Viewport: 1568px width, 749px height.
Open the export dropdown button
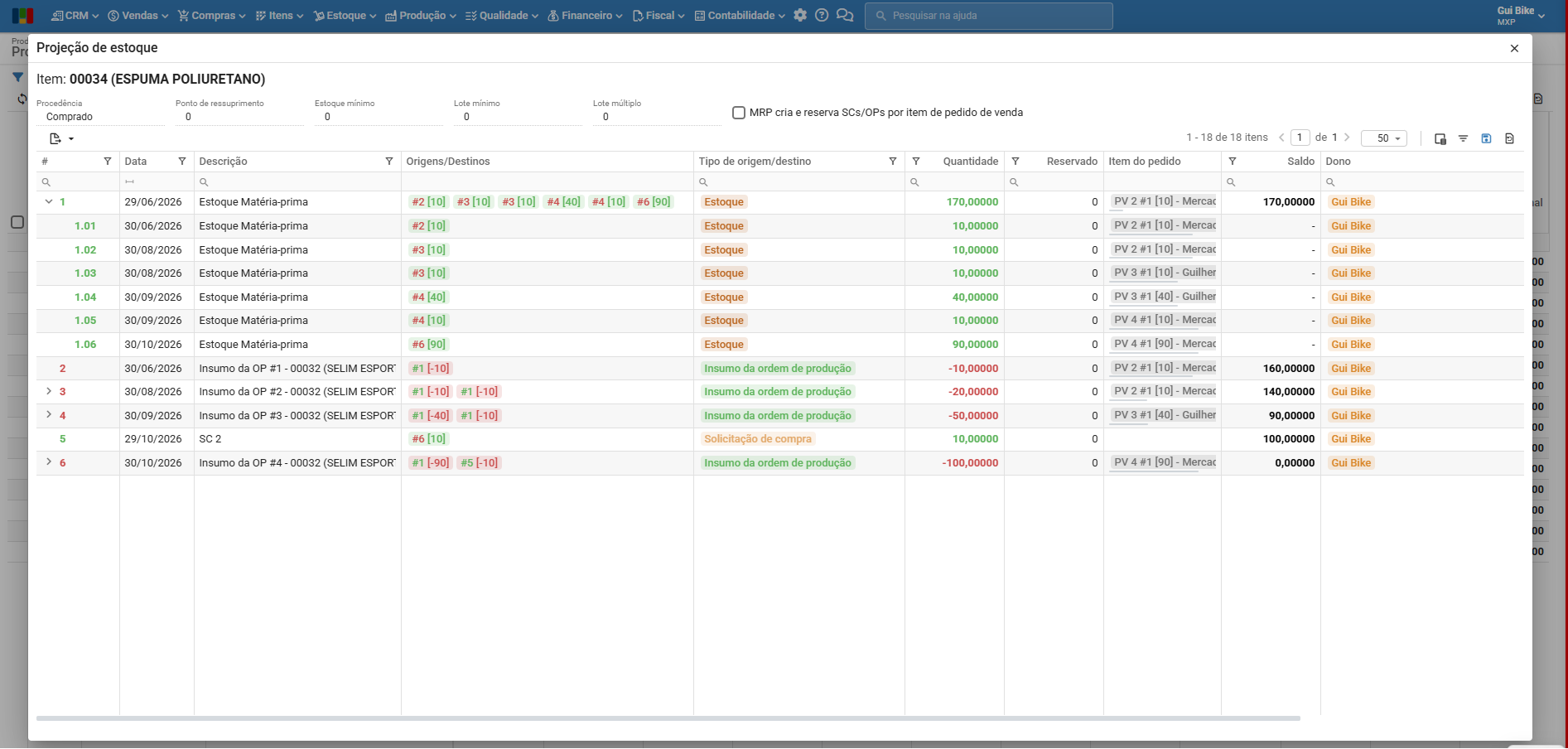pyautogui.click(x=61, y=138)
